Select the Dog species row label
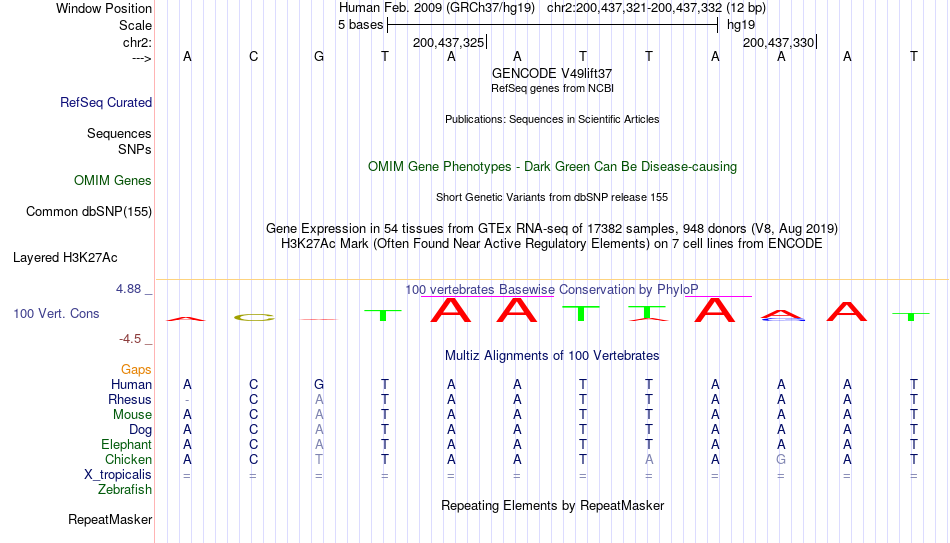 (141, 430)
